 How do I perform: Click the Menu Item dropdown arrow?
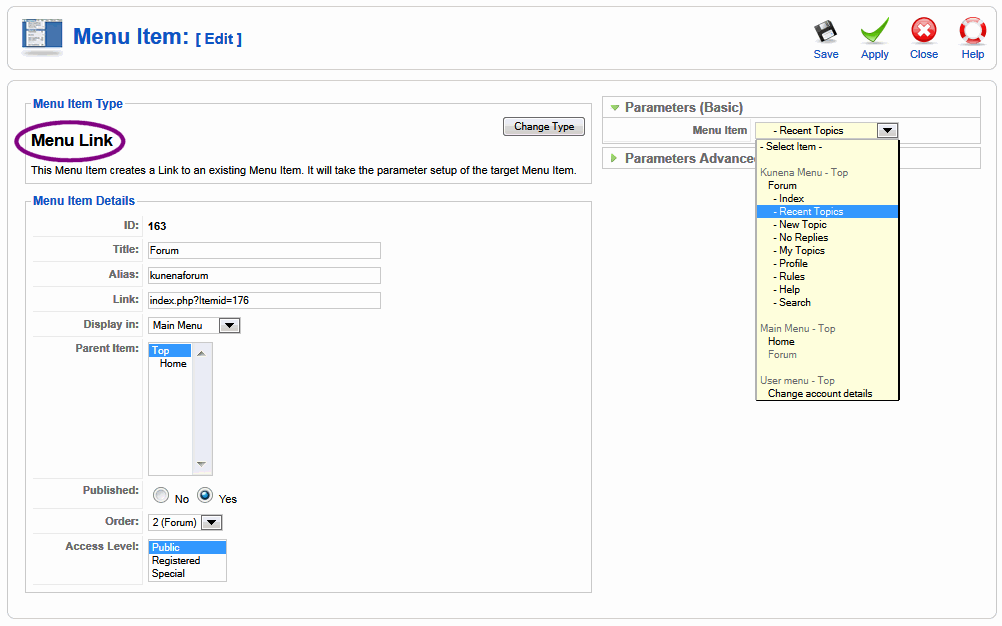click(887, 131)
